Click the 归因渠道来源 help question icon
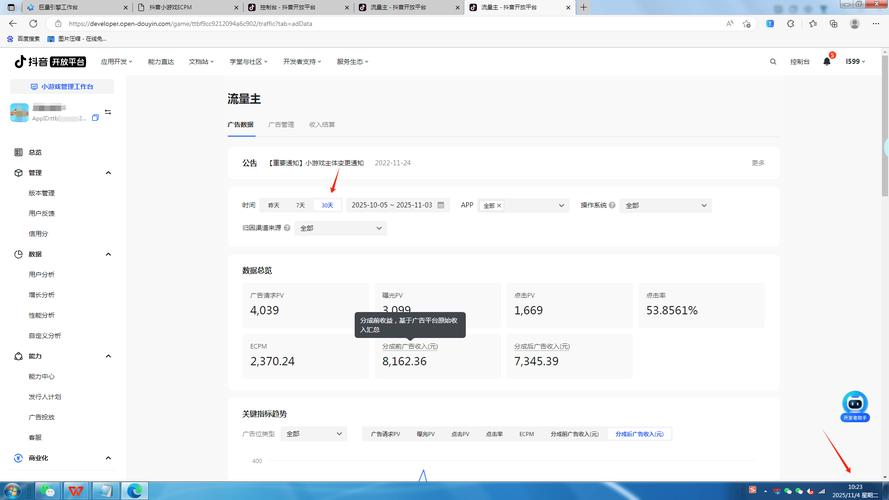The height and width of the screenshot is (500, 889). (287, 228)
